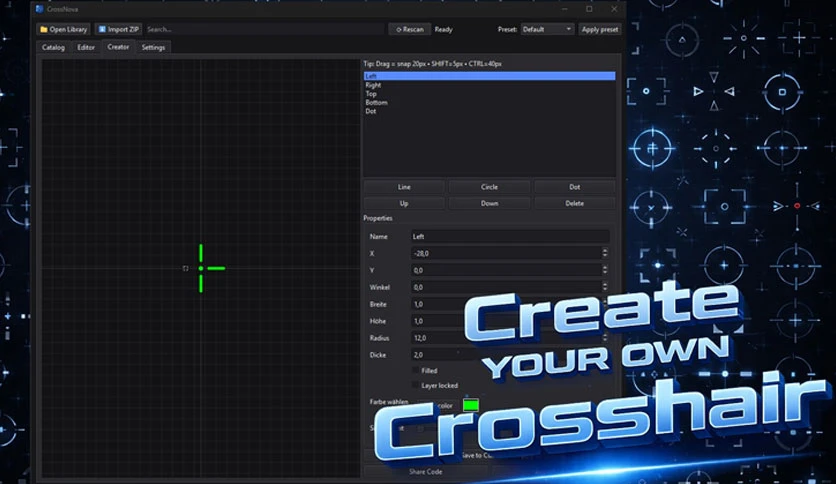Select the Right layer in the list
Screen dimensions: 836x484
[x=489, y=85]
